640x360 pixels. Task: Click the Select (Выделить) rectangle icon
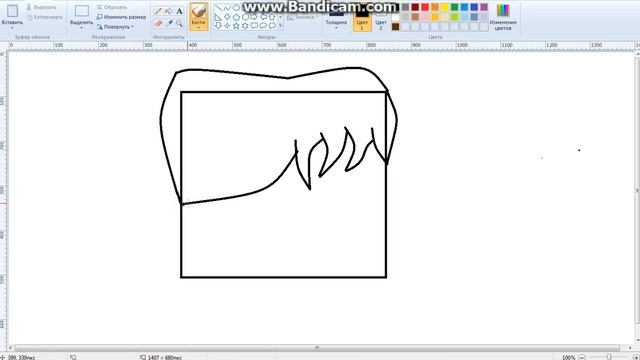click(82, 11)
